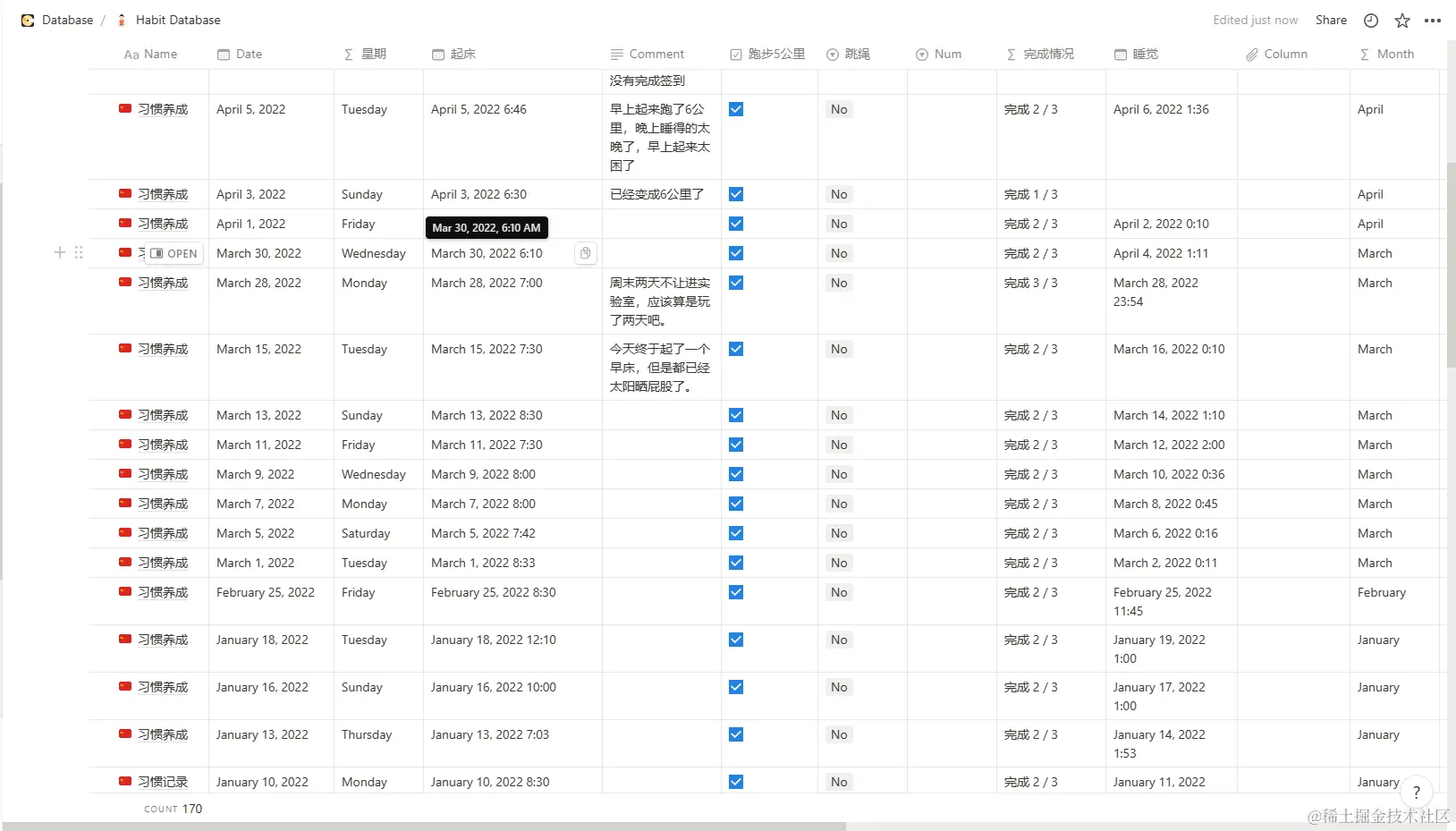This screenshot has height=831, width=1456.
Task: Open the Habit Database breadcrumb
Action: [178, 20]
